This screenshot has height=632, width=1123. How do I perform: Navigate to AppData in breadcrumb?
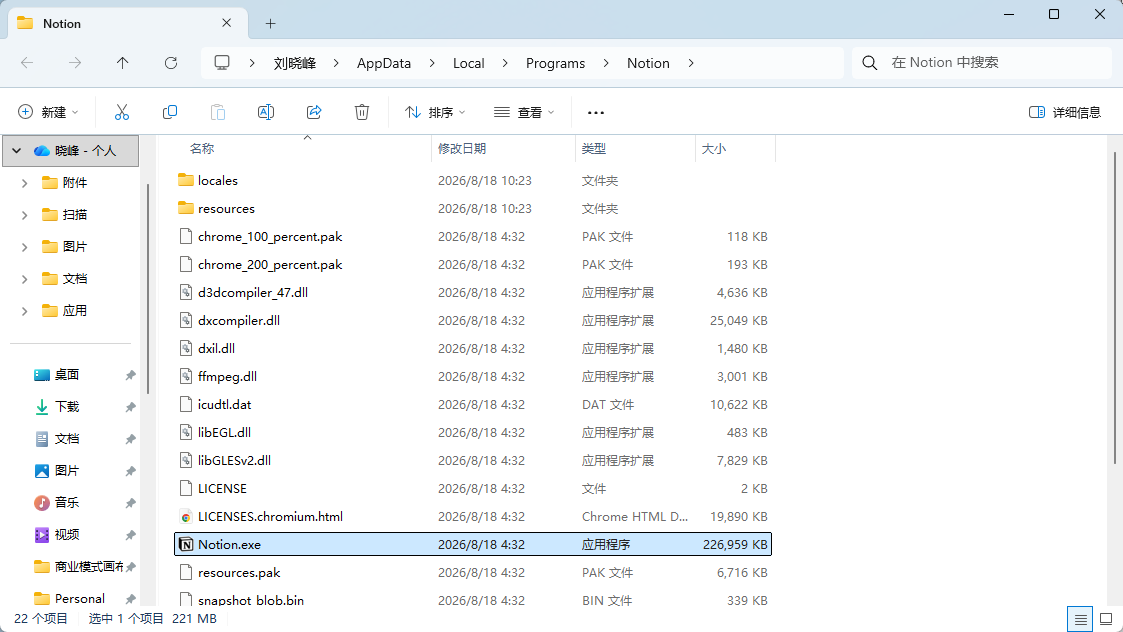384,63
